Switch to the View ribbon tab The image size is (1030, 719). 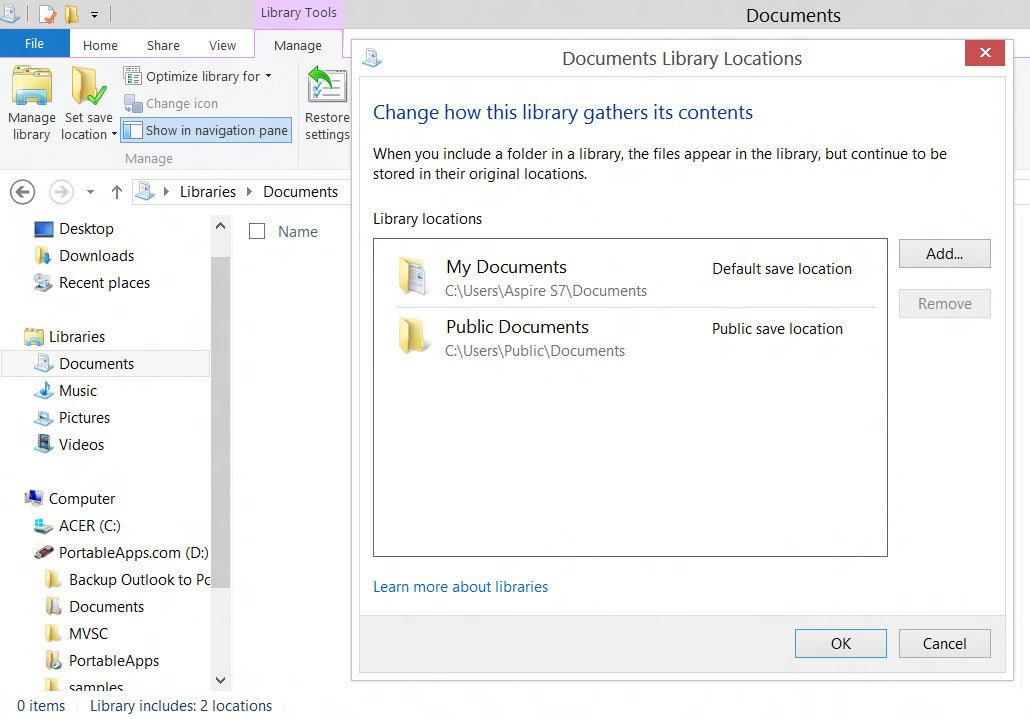pyautogui.click(x=222, y=45)
